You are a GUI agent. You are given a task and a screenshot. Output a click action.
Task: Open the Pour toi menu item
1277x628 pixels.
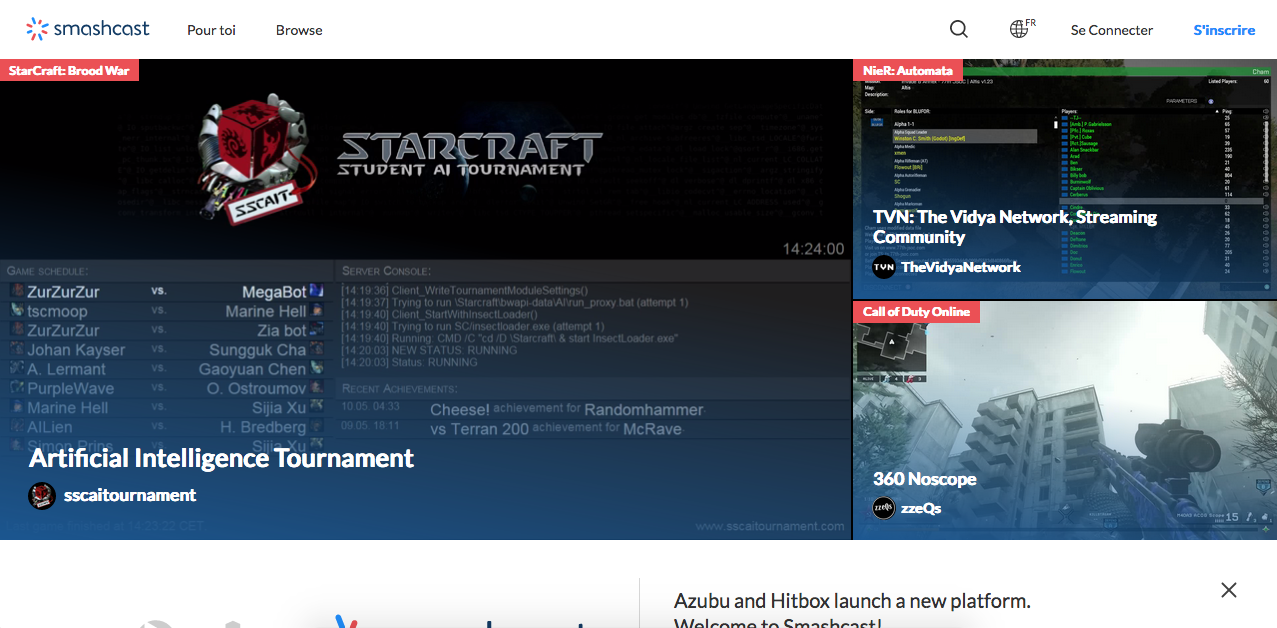(x=211, y=30)
